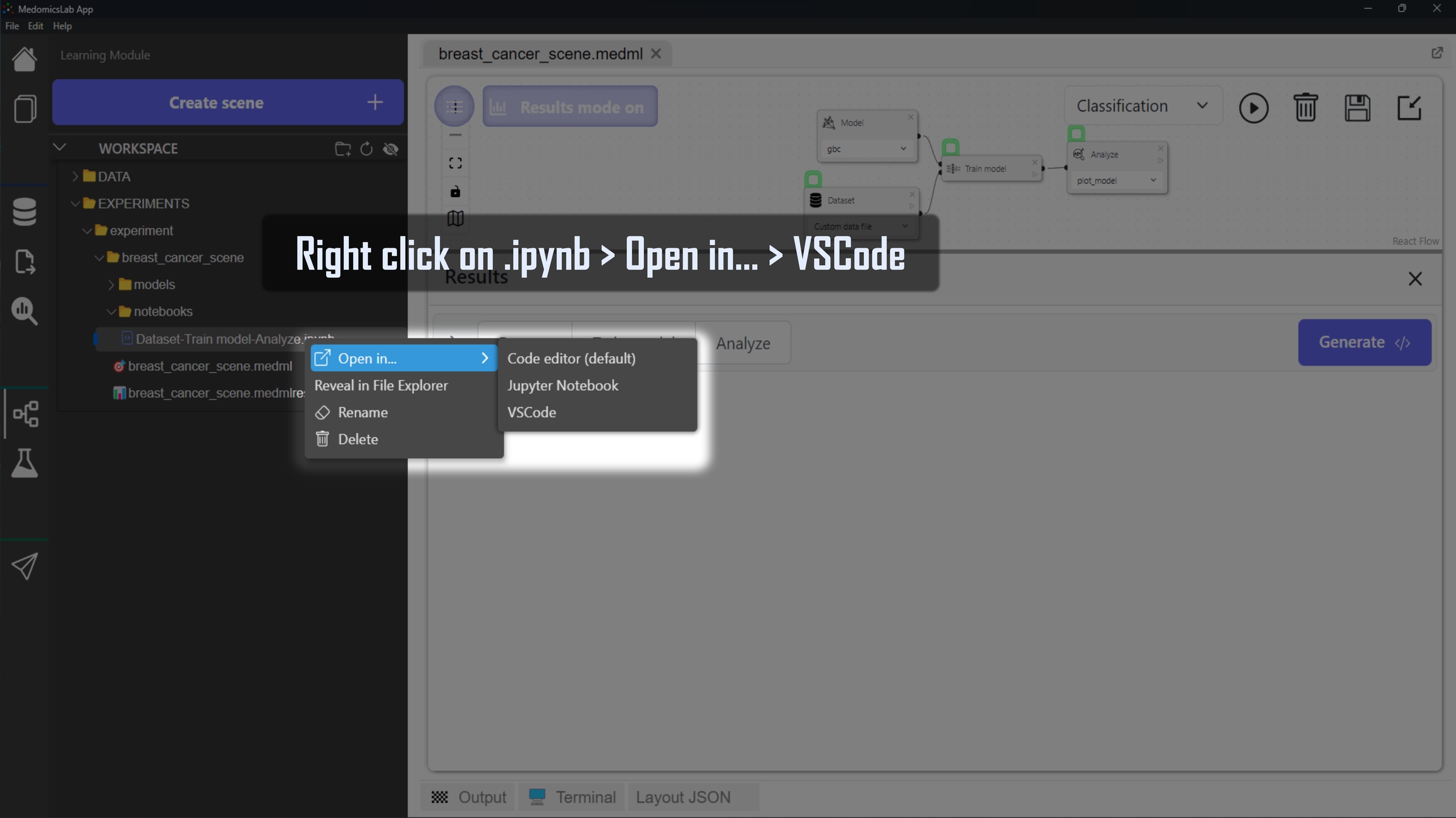
Task: Toggle hidden files eye icon in workspace
Action: coord(391,149)
